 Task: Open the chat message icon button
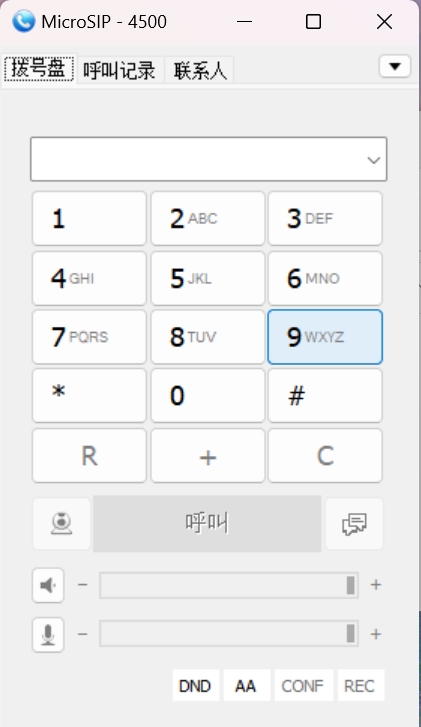coord(354,524)
